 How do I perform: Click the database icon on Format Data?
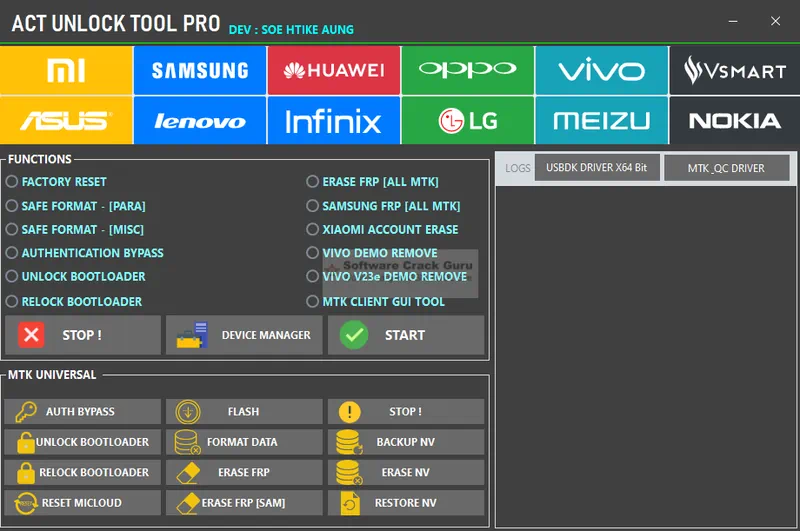point(187,442)
